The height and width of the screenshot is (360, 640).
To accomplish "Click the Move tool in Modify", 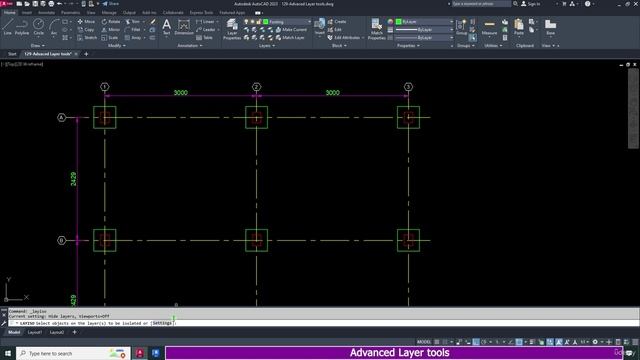I will 86,22.
